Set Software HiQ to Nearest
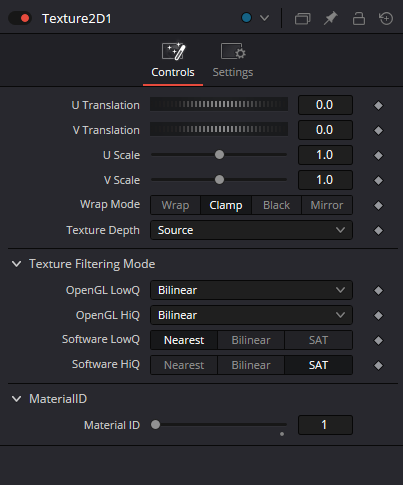Viewport: 403px width, 485px height. tap(184, 365)
